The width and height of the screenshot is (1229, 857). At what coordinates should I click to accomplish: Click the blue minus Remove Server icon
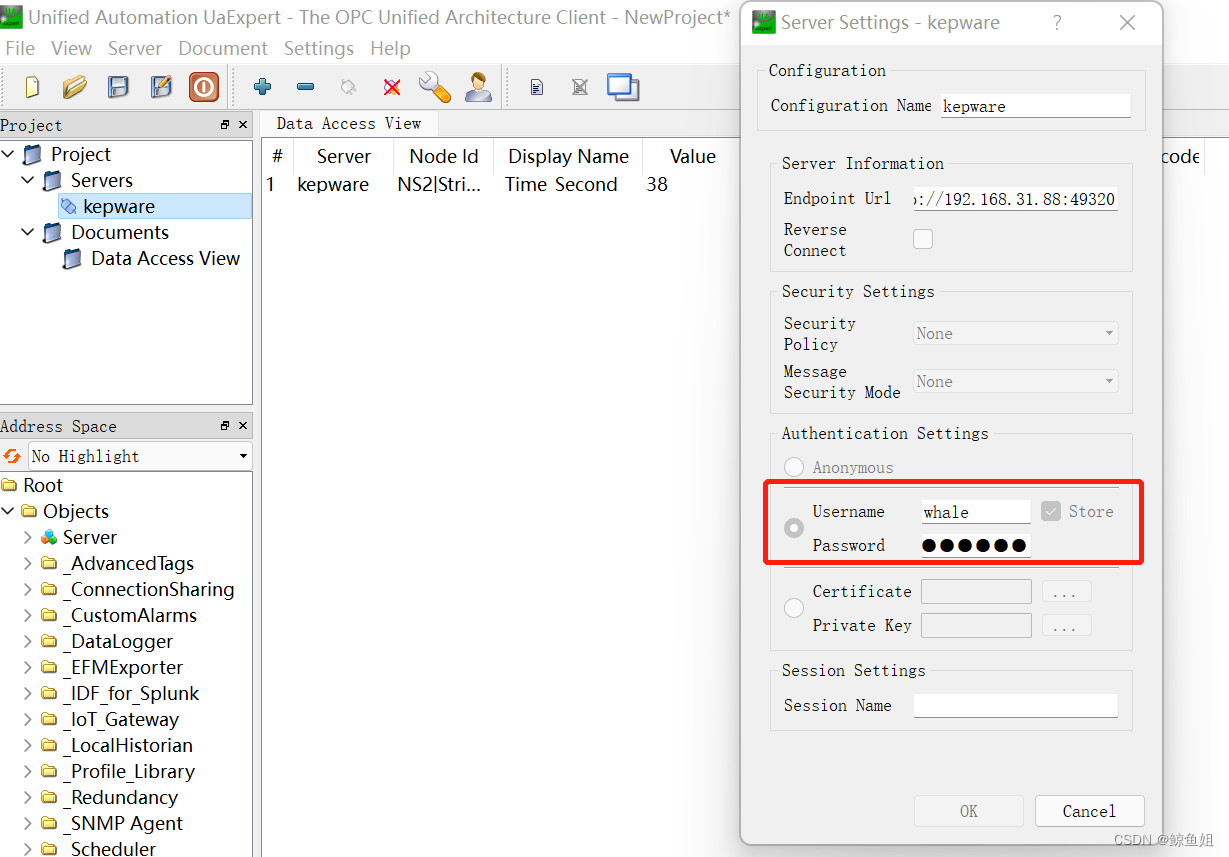click(306, 87)
